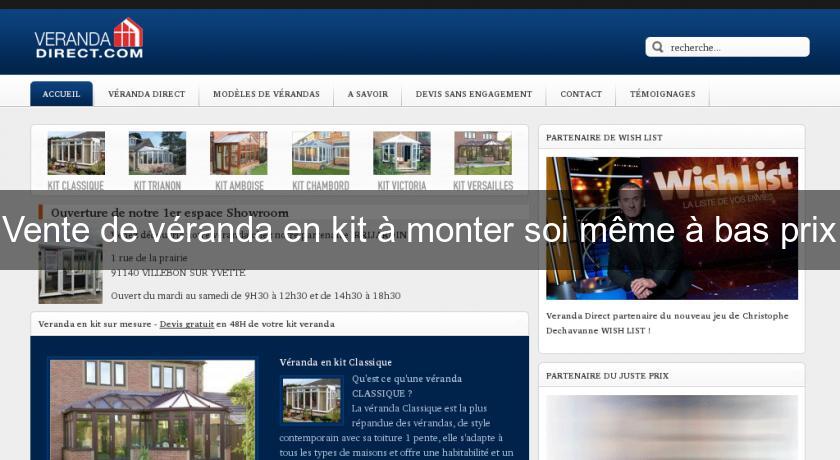The width and height of the screenshot is (840, 460).
Task: Select the Kit Amboise thumbnail
Action: coord(239,153)
